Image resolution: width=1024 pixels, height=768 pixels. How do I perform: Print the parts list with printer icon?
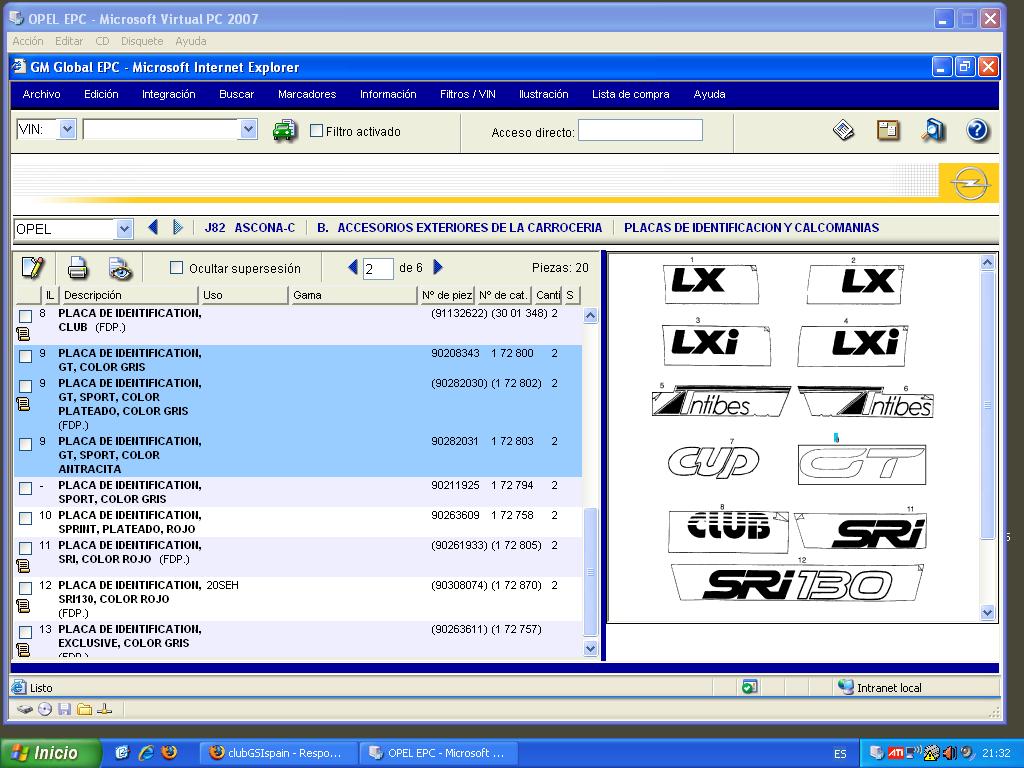tap(78, 268)
